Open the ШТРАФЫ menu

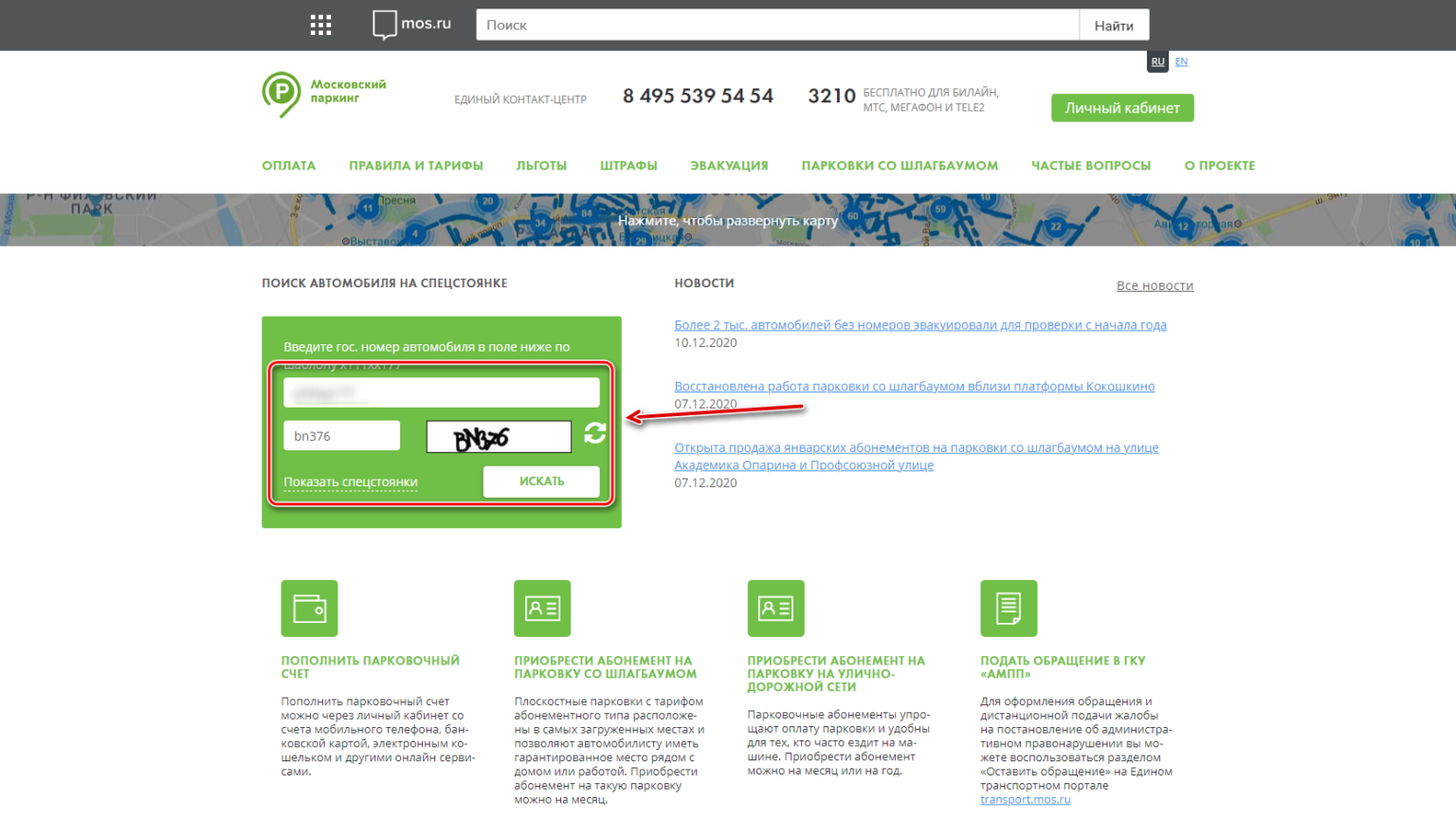click(628, 165)
